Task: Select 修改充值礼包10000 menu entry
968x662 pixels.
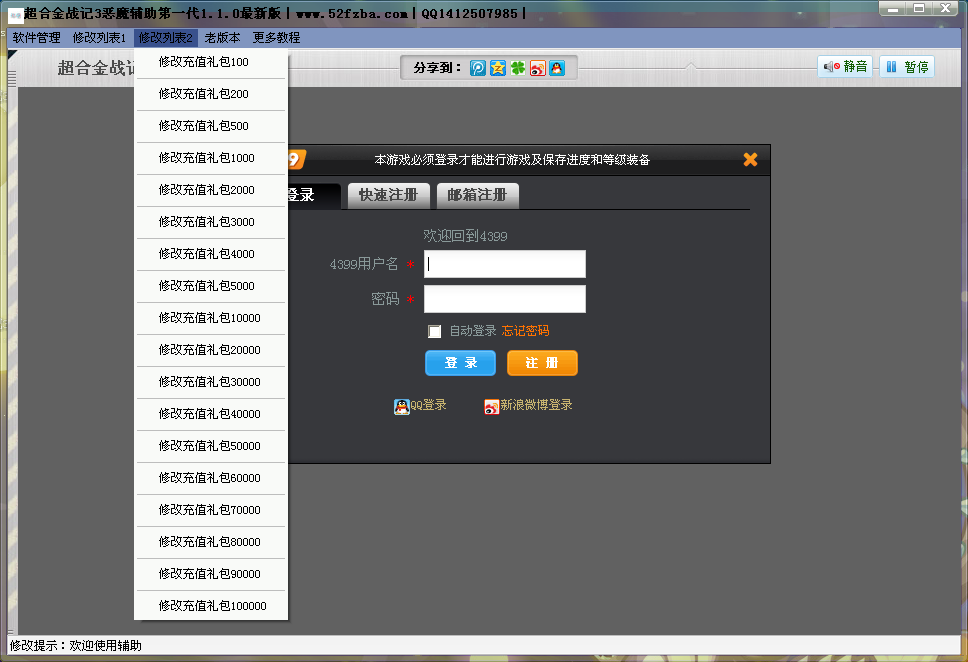Action: [211, 318]
